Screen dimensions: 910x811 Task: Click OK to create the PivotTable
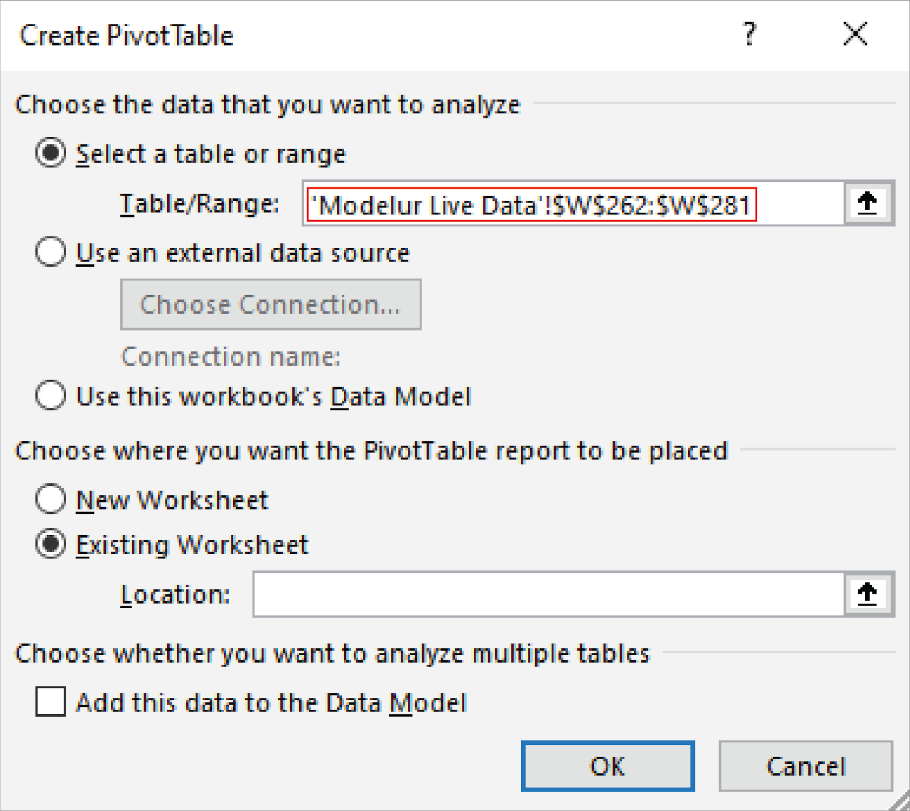point(607,765)
